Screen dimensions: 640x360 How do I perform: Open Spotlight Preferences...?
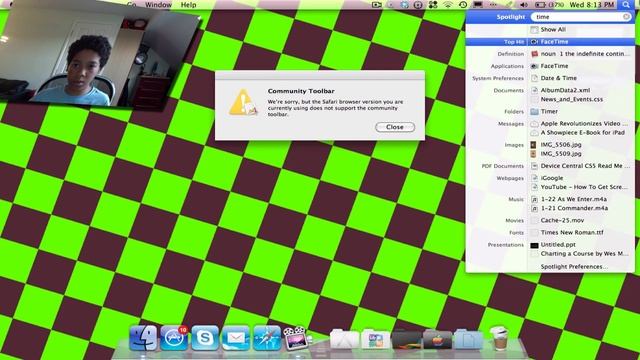pyautogui.click(x=574, y=267)
